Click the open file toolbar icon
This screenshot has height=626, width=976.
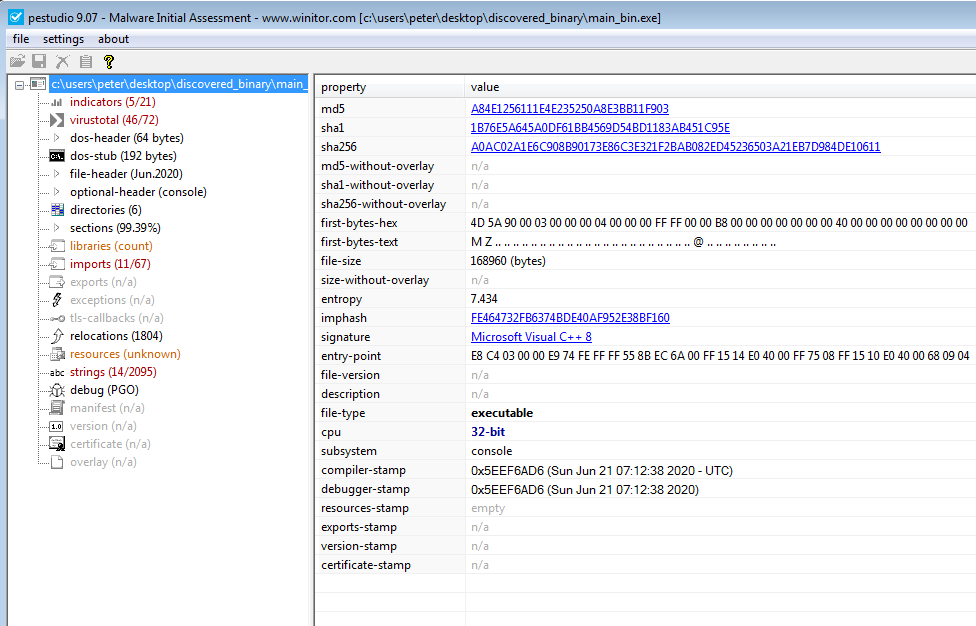pyautogui.click(x=17, y=62)
